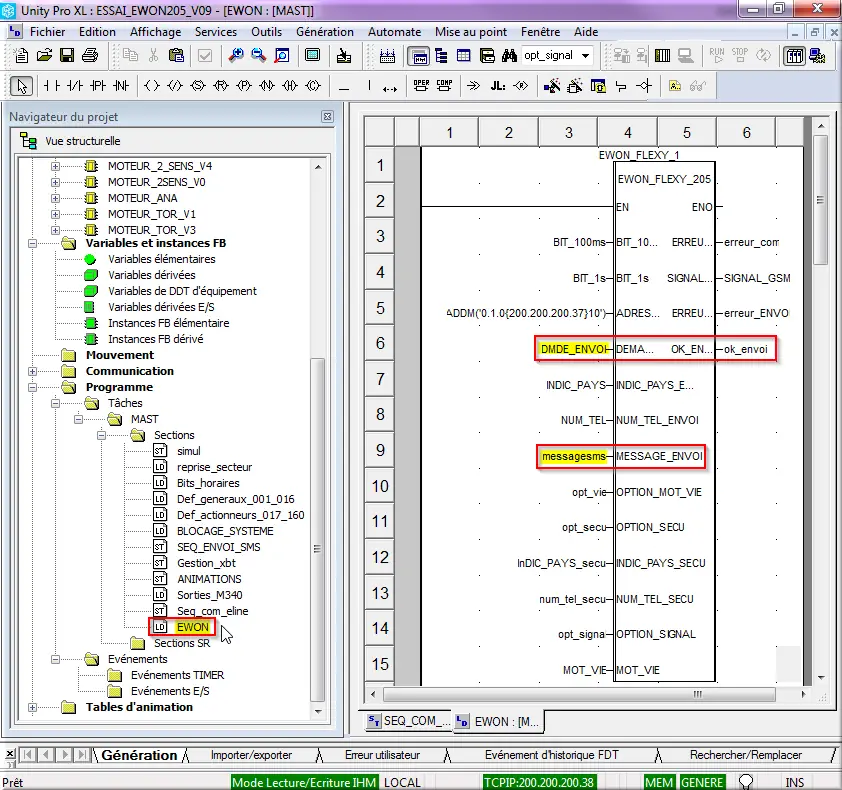Image resolution: width=842 pixels, height=790 pixels.
Task: Click the Print icon
Action: pos(90,55)
